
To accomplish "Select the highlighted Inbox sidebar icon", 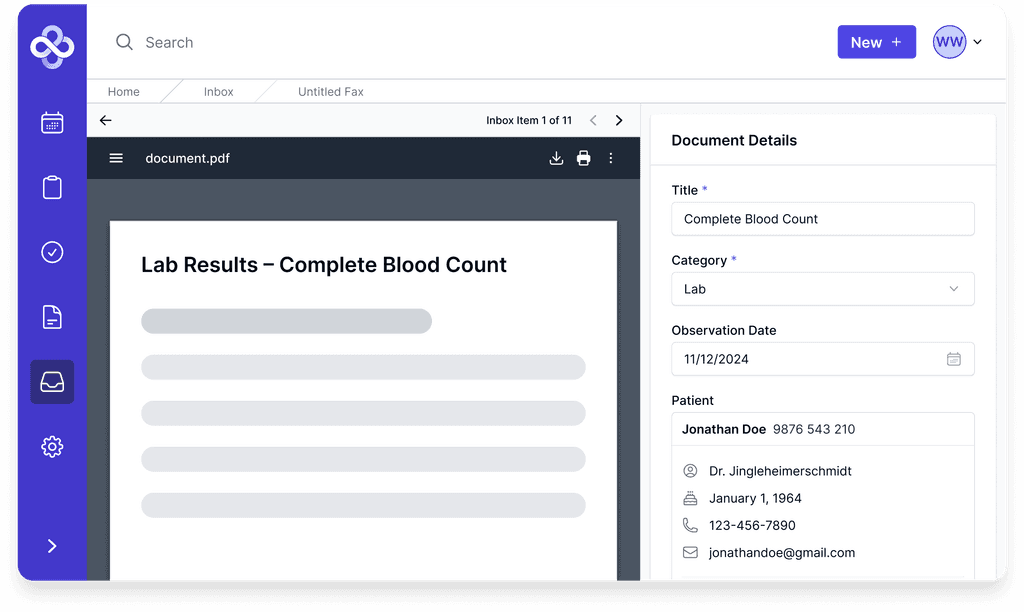I will point(51,382).
